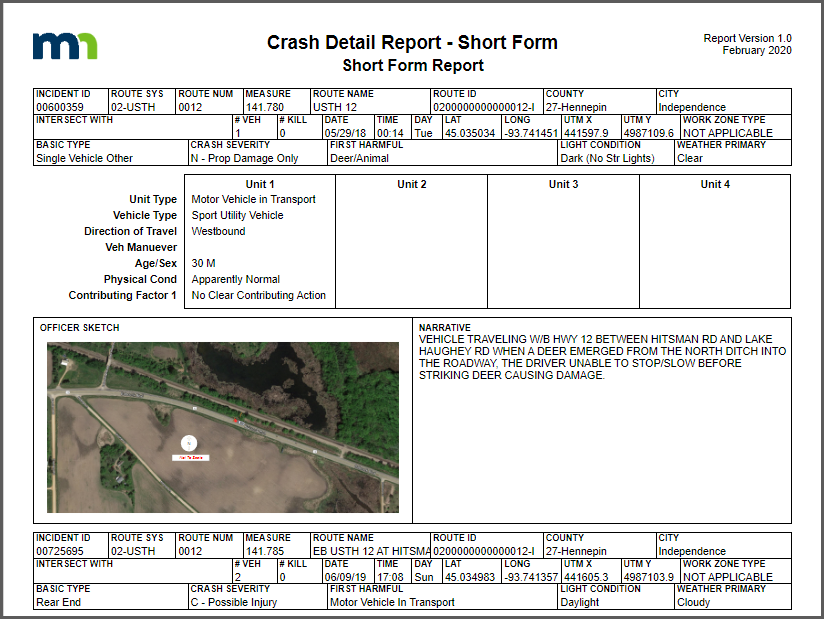
Task: Click the 'C - Possible Injury' severity value
Action: pos(238,602)
